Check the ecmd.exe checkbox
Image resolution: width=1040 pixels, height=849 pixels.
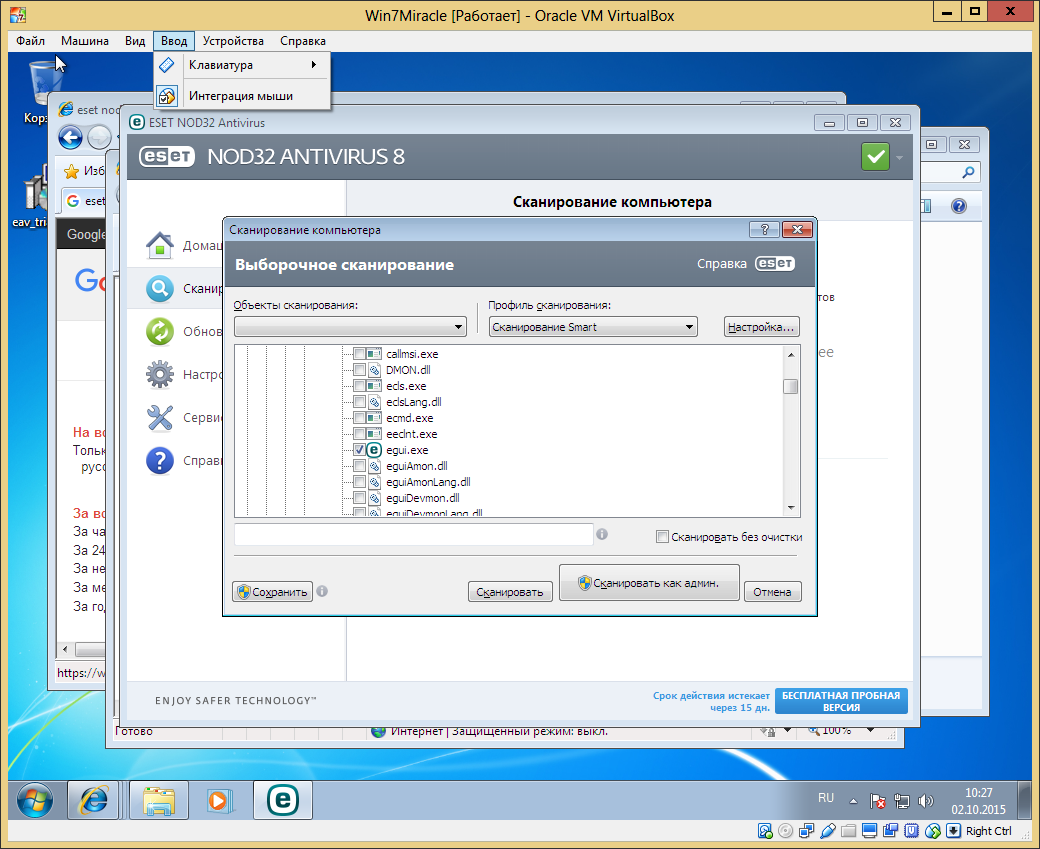pos(359,418)
